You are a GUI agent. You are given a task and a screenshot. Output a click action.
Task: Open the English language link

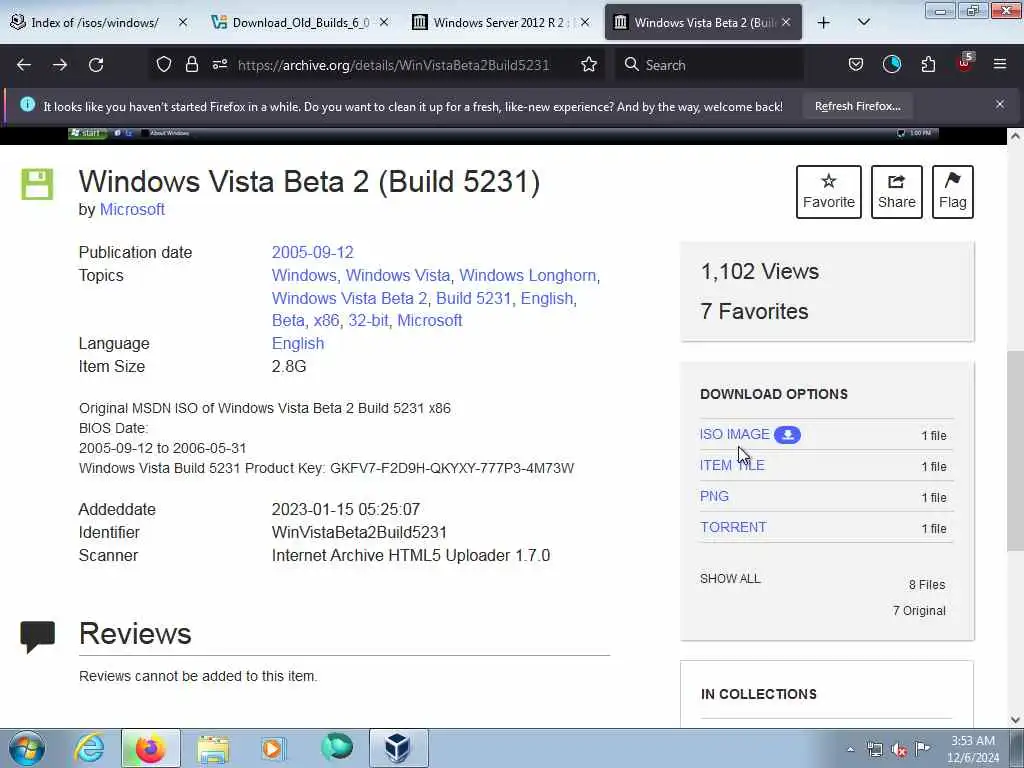pos(298,344)
